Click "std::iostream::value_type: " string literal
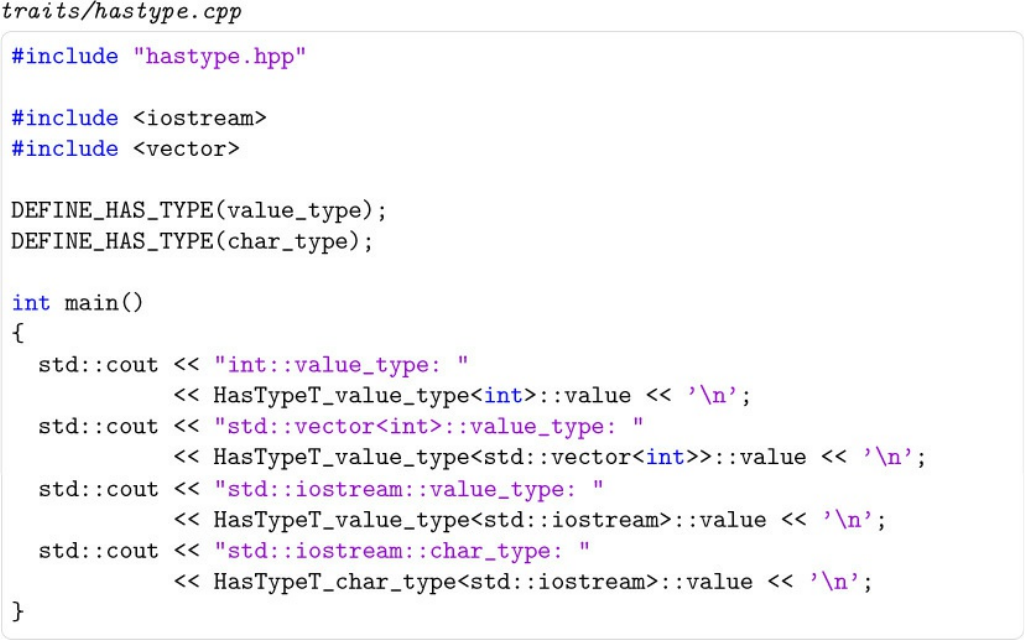The image size is (1025, 640). point(409,489)
